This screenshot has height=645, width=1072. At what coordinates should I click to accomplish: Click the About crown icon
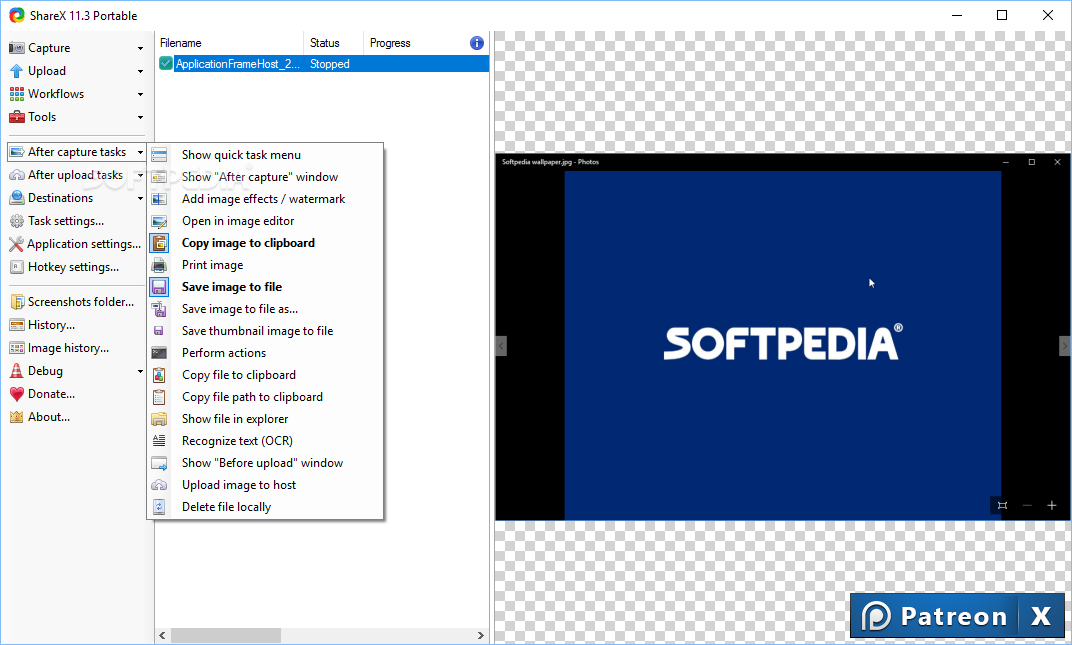pyautogui.click(x=16, y=417)
